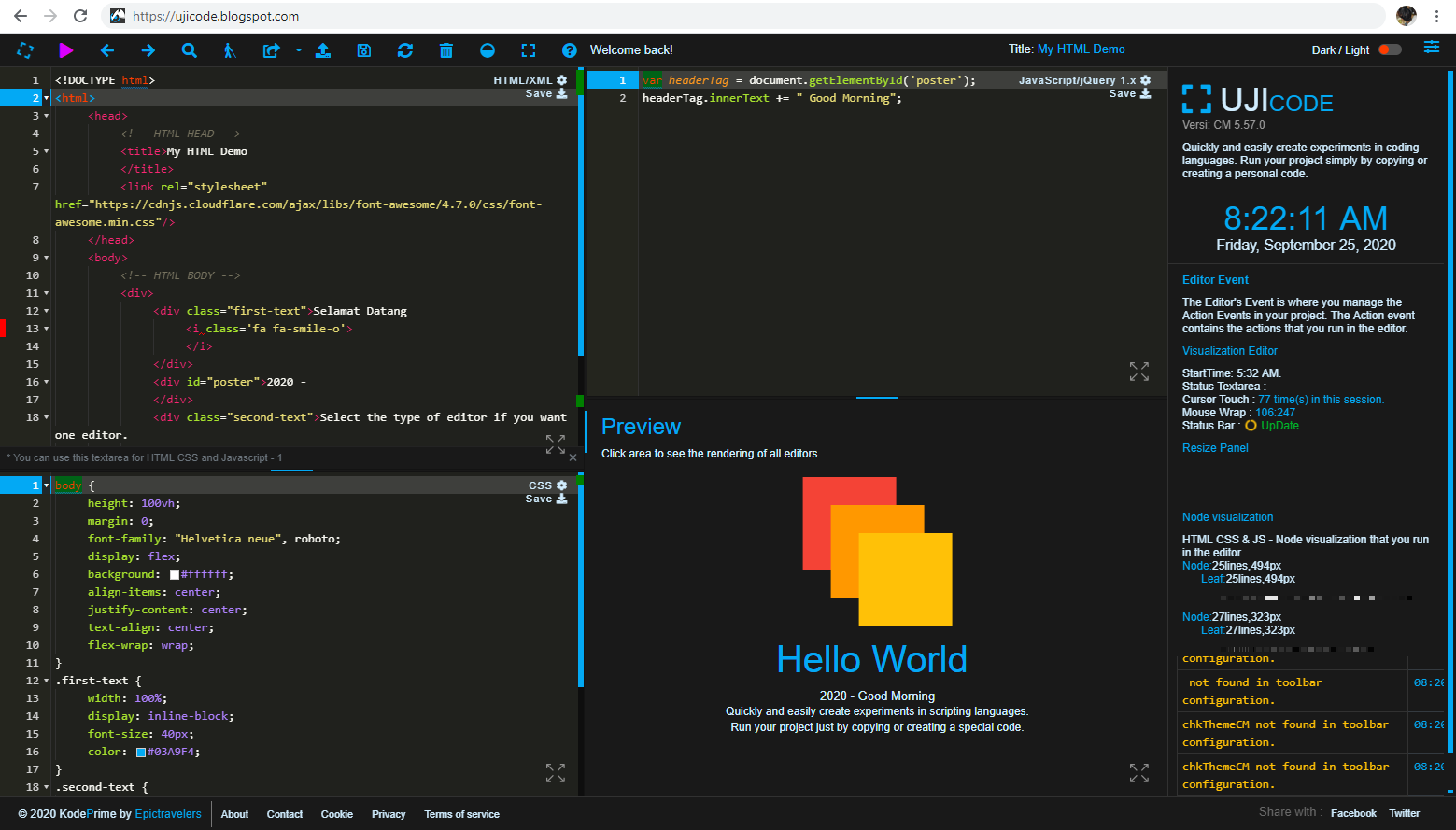The image size is (1456, 830).
Task: Expand the Preview panel with arrows icon
Action: point(1139,773)
